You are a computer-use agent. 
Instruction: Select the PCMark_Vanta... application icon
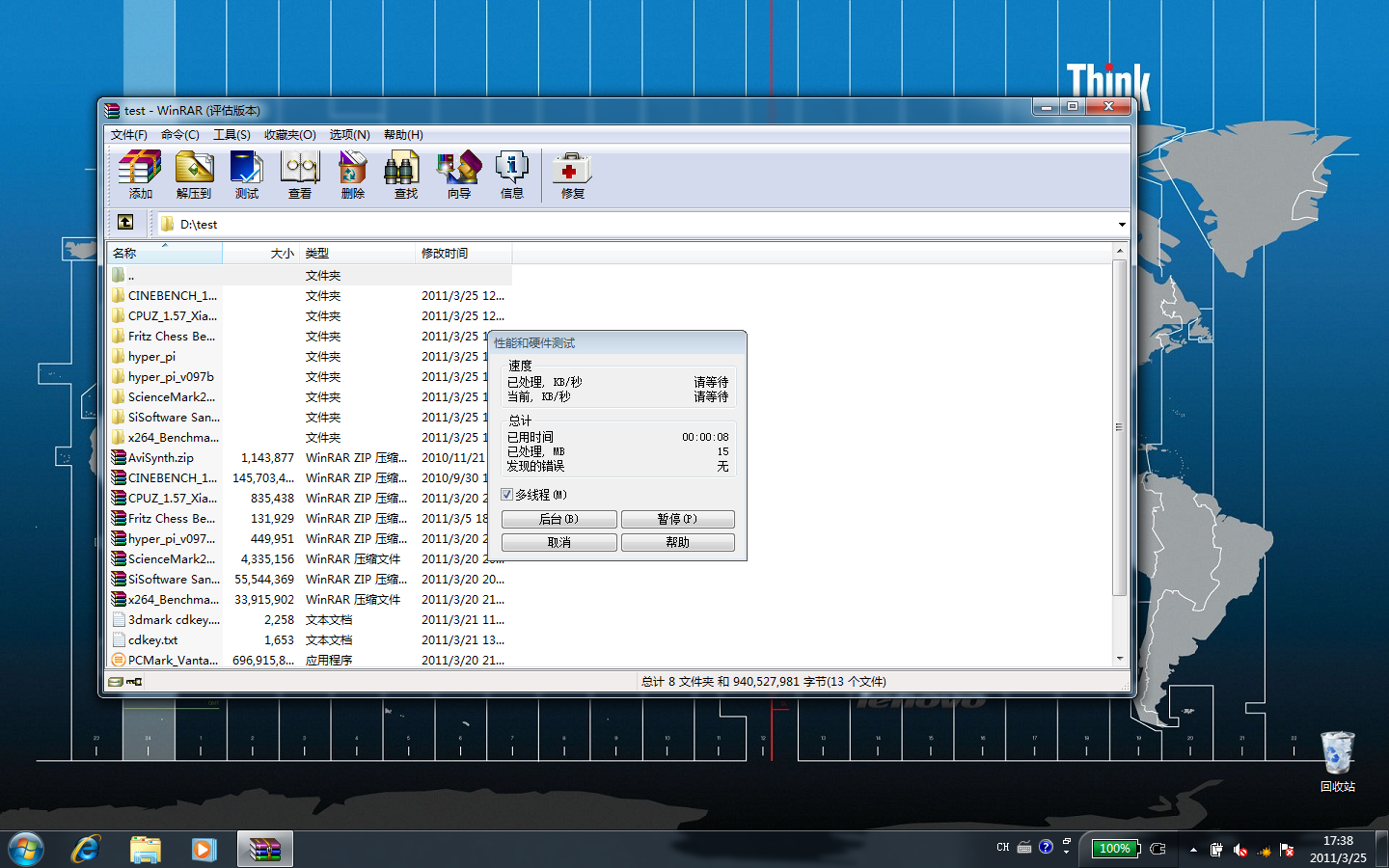pyautogui.click(x=119, y=661)
